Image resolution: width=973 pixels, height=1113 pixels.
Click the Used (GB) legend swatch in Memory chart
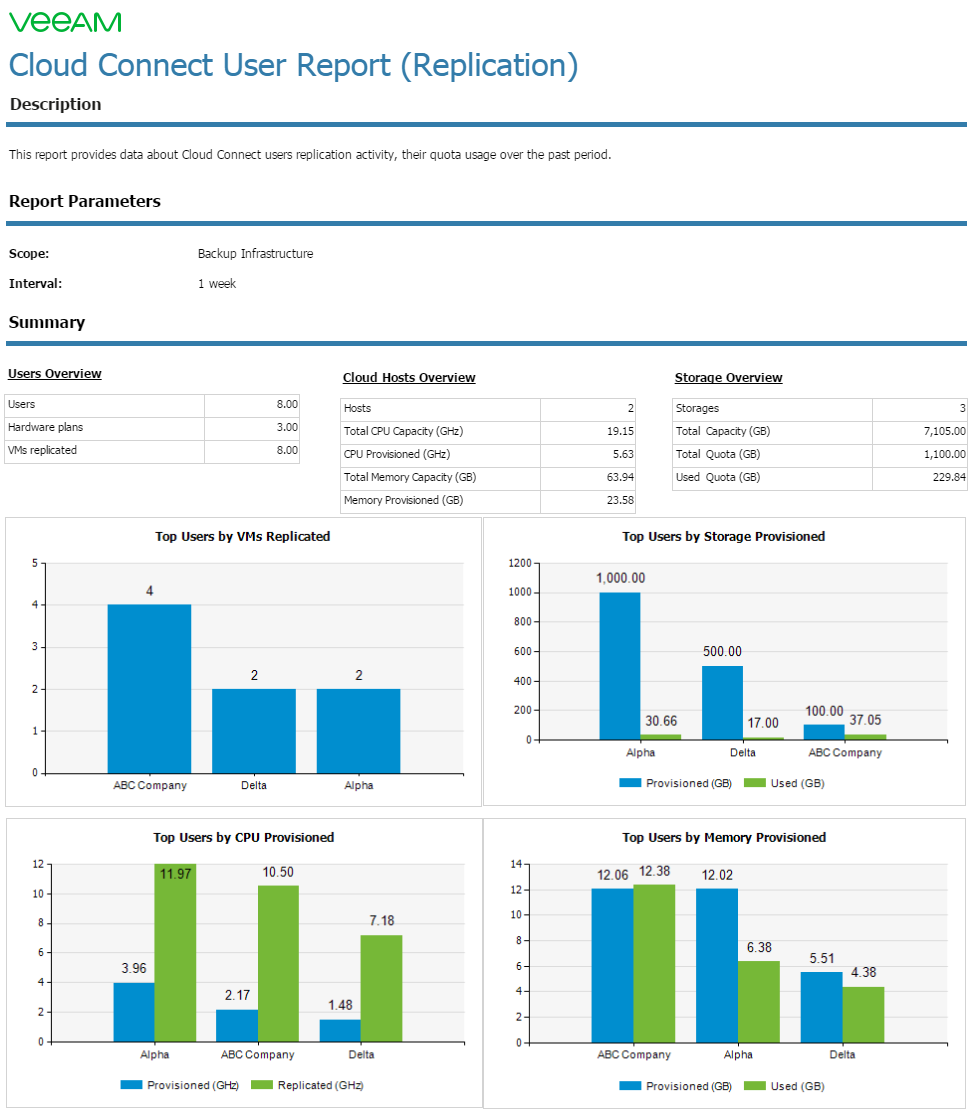click(754, 1086)
